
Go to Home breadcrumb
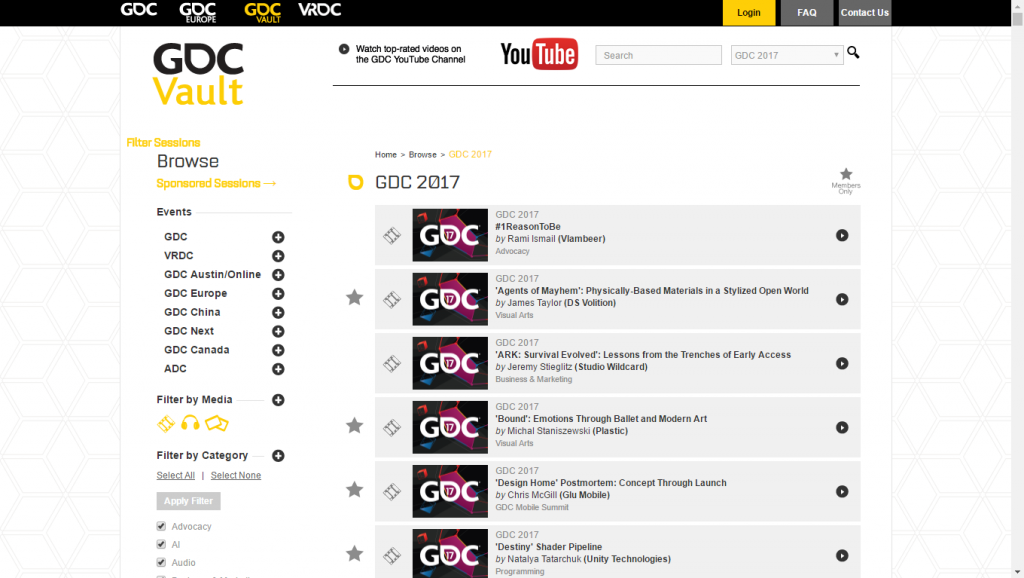coord(385,155)
